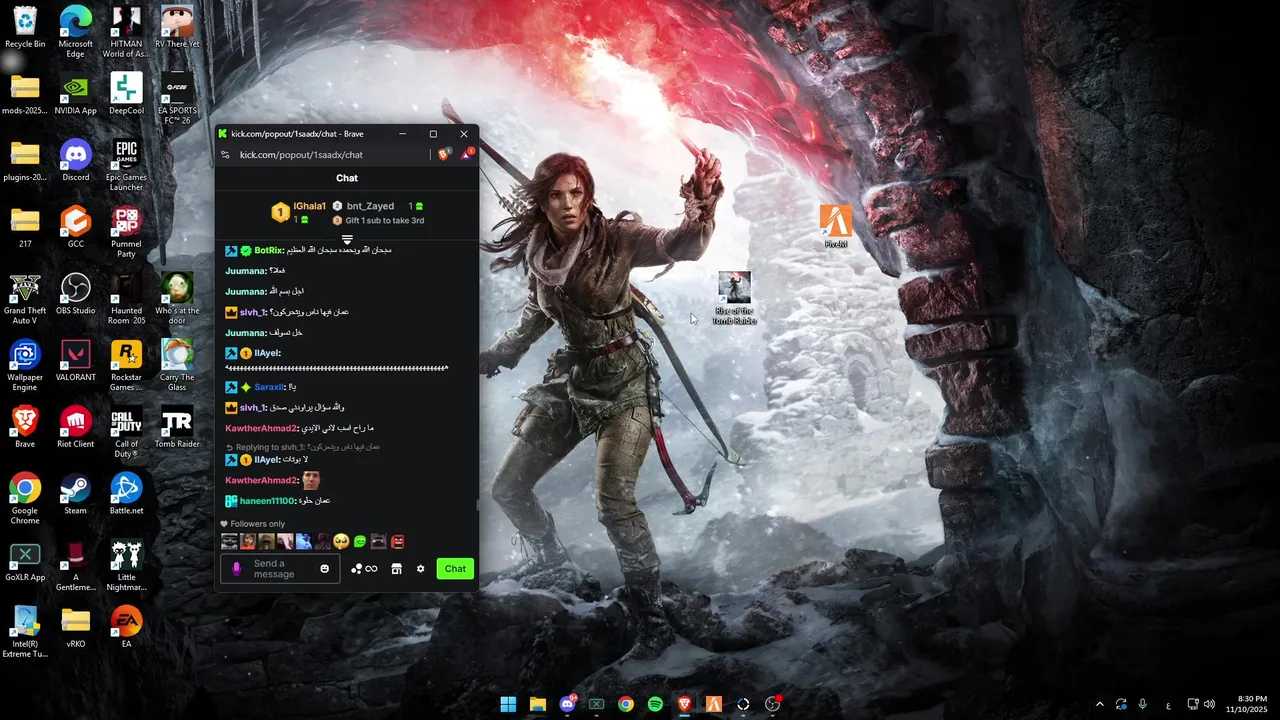Select the NVIDIA App desktop icon

[76, 94]
